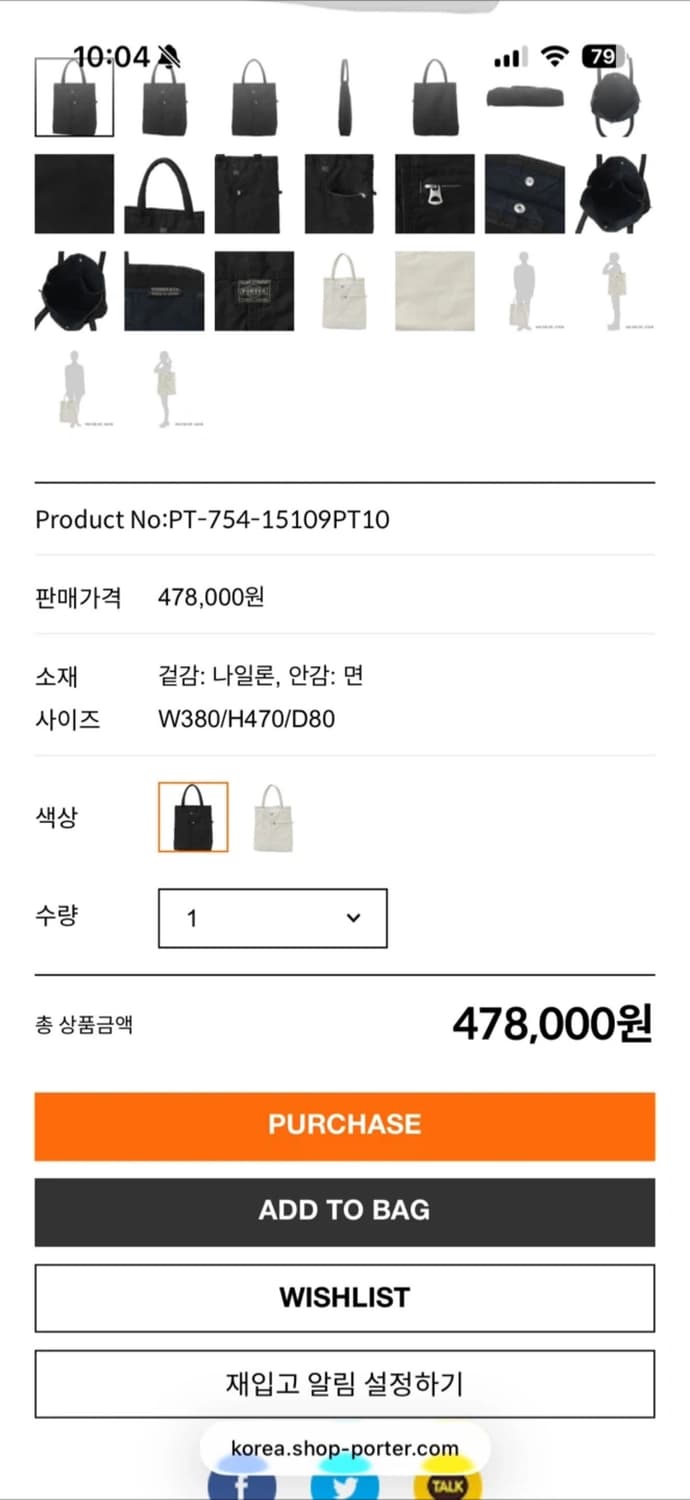Tap the Wi-Fi status icon

552,58
